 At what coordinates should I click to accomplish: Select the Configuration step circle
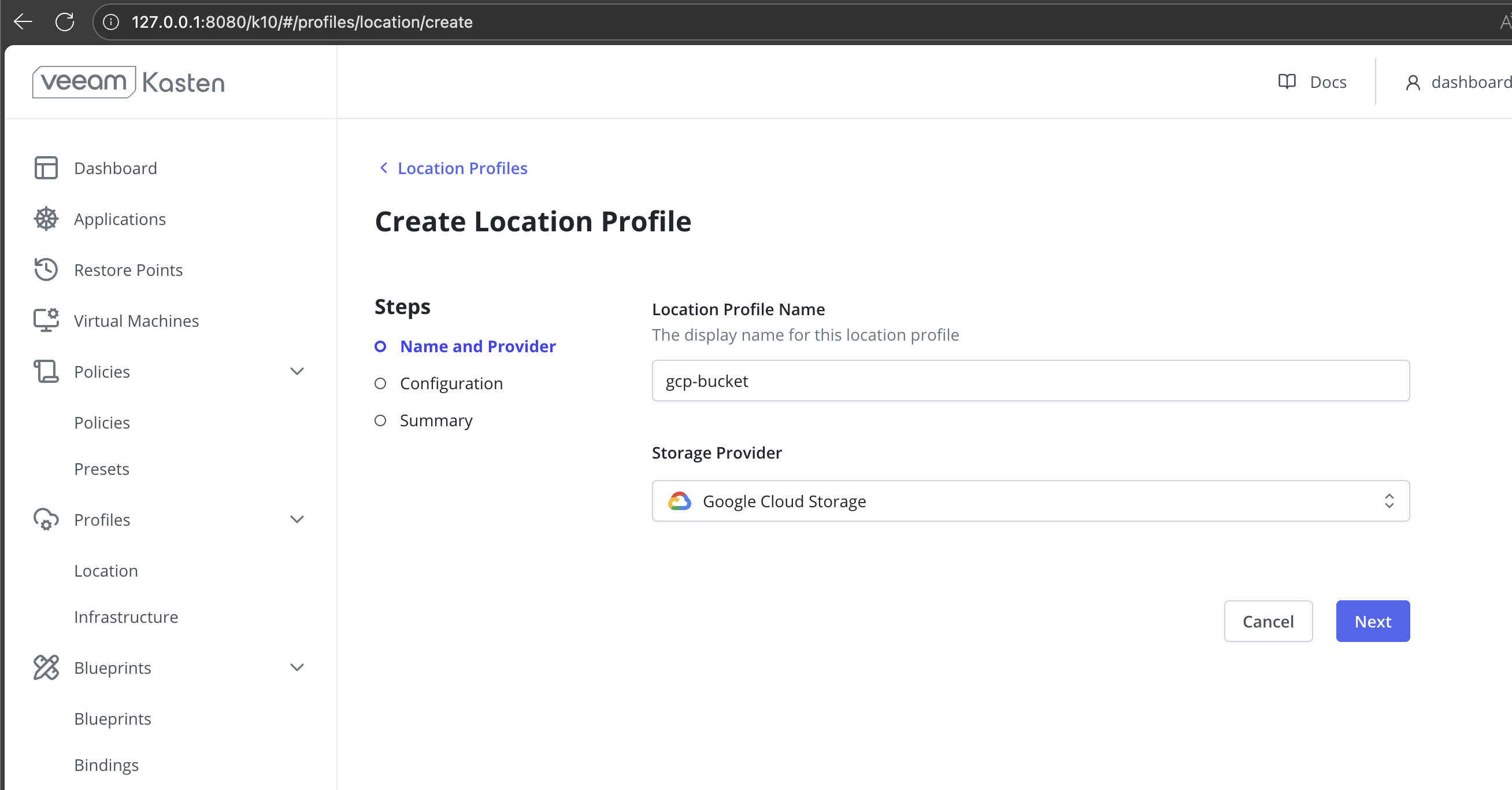[x=380, y=383]
